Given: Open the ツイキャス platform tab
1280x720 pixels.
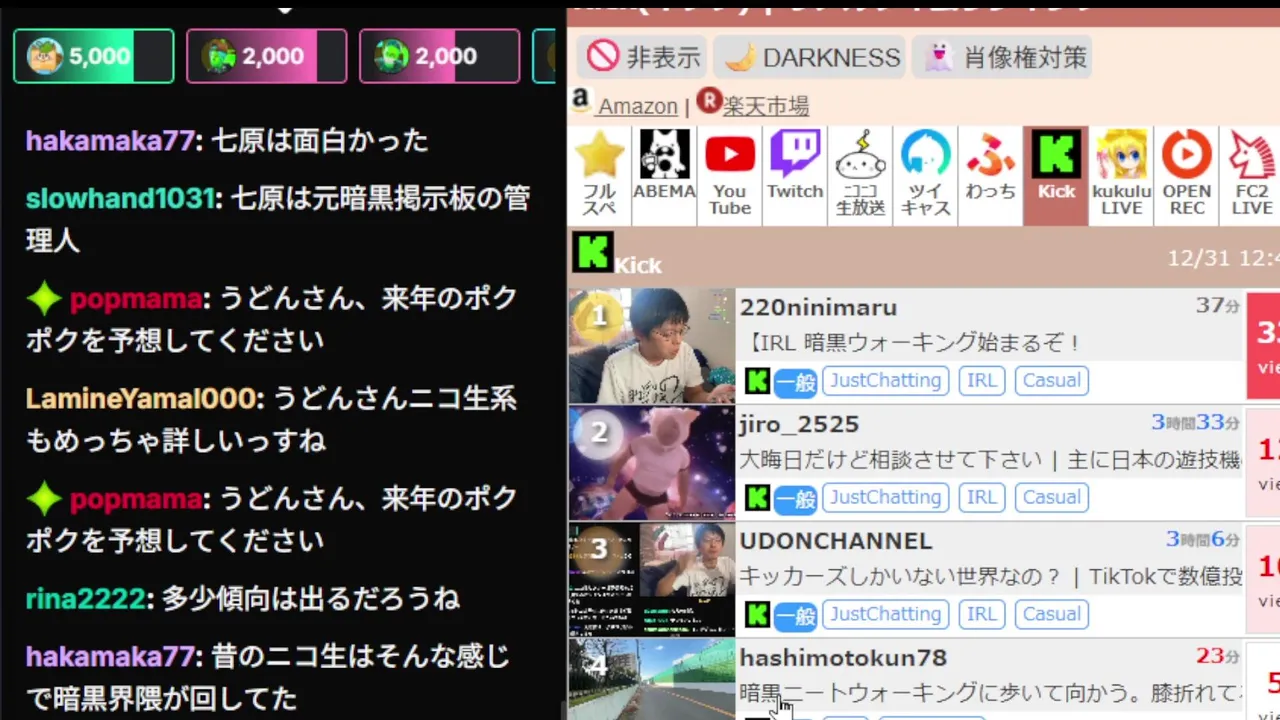Looking at the screenshot, I should pos(926,176).
